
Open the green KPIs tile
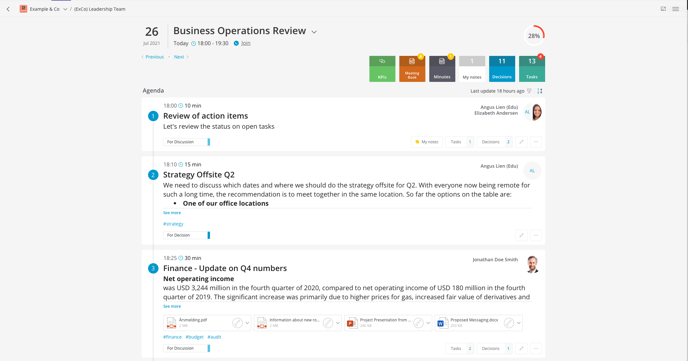[382, 68]
